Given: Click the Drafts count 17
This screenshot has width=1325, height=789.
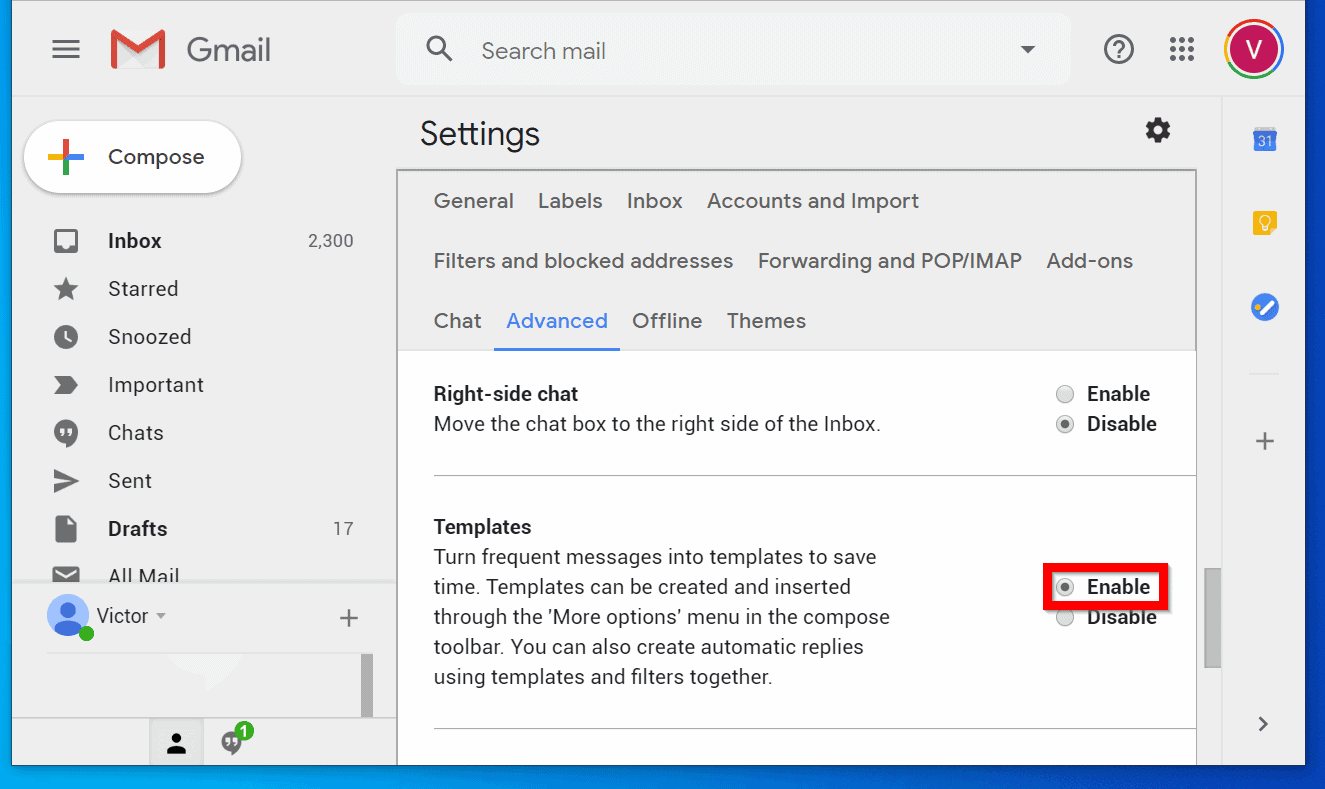Looking at the screenshot, I should tap(343, 529).
